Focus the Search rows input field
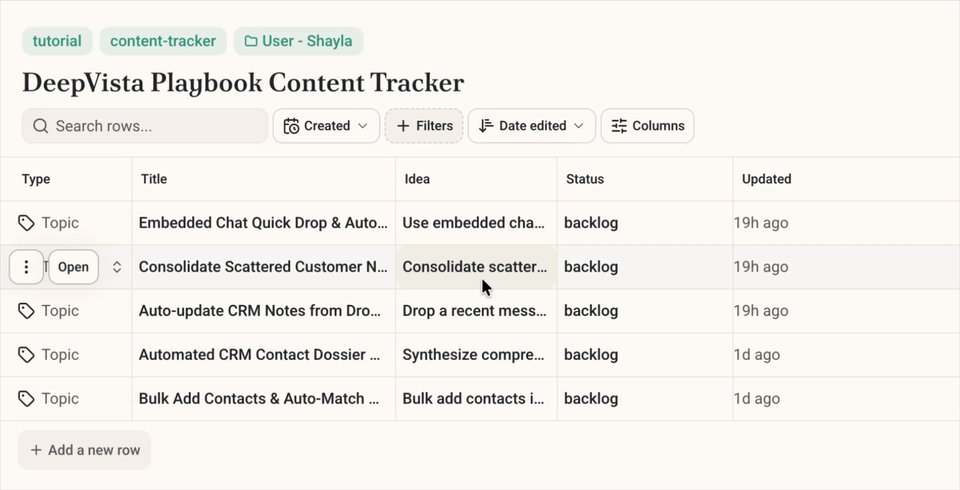960x490 pixels. click(x=145, y=126)
